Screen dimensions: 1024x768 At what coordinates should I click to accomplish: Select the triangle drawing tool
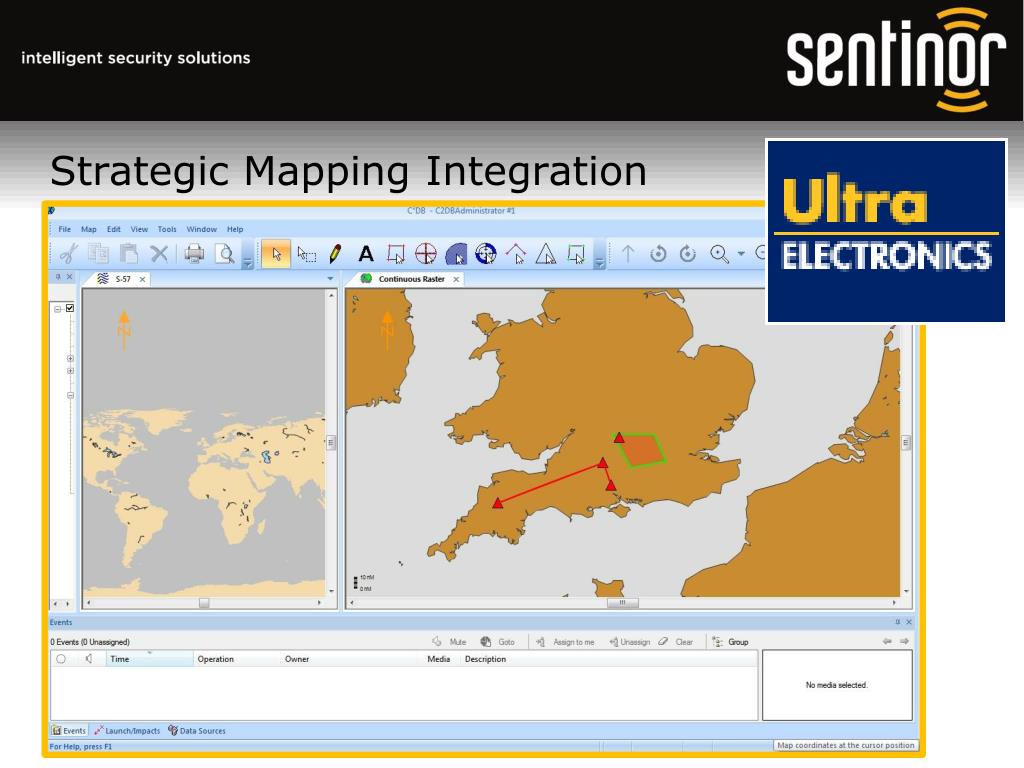[546, 253]
